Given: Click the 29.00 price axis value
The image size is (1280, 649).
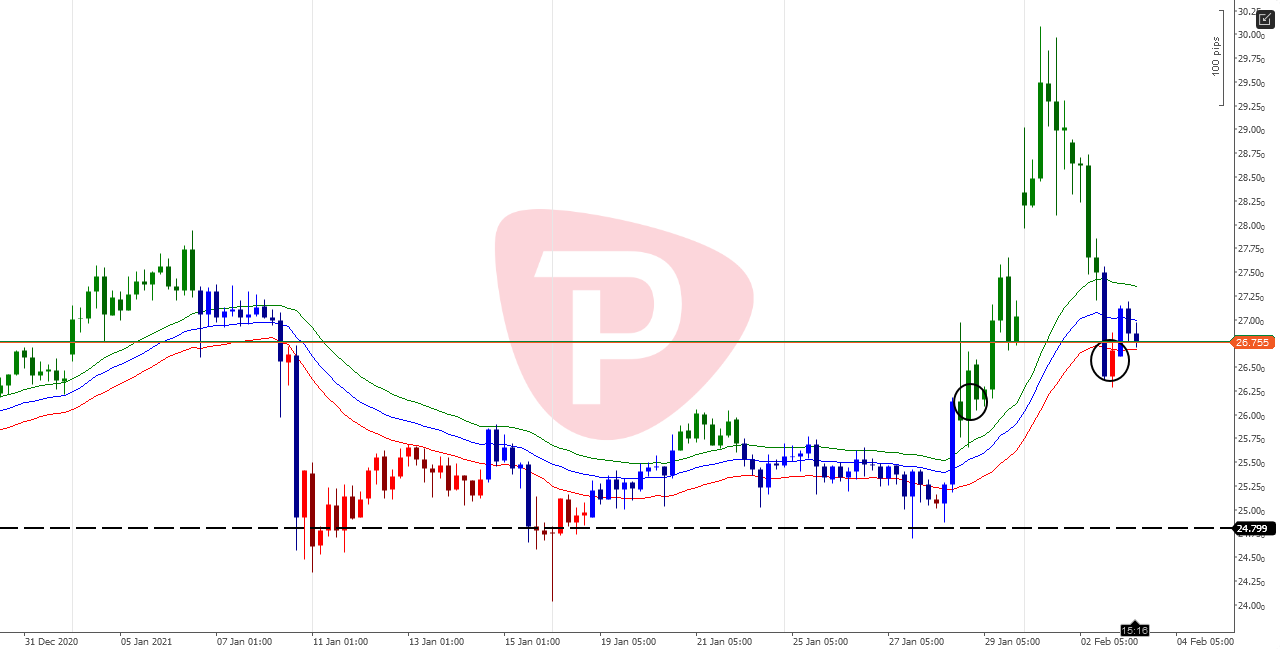Looking at the screenshot, I should 1250,130.
